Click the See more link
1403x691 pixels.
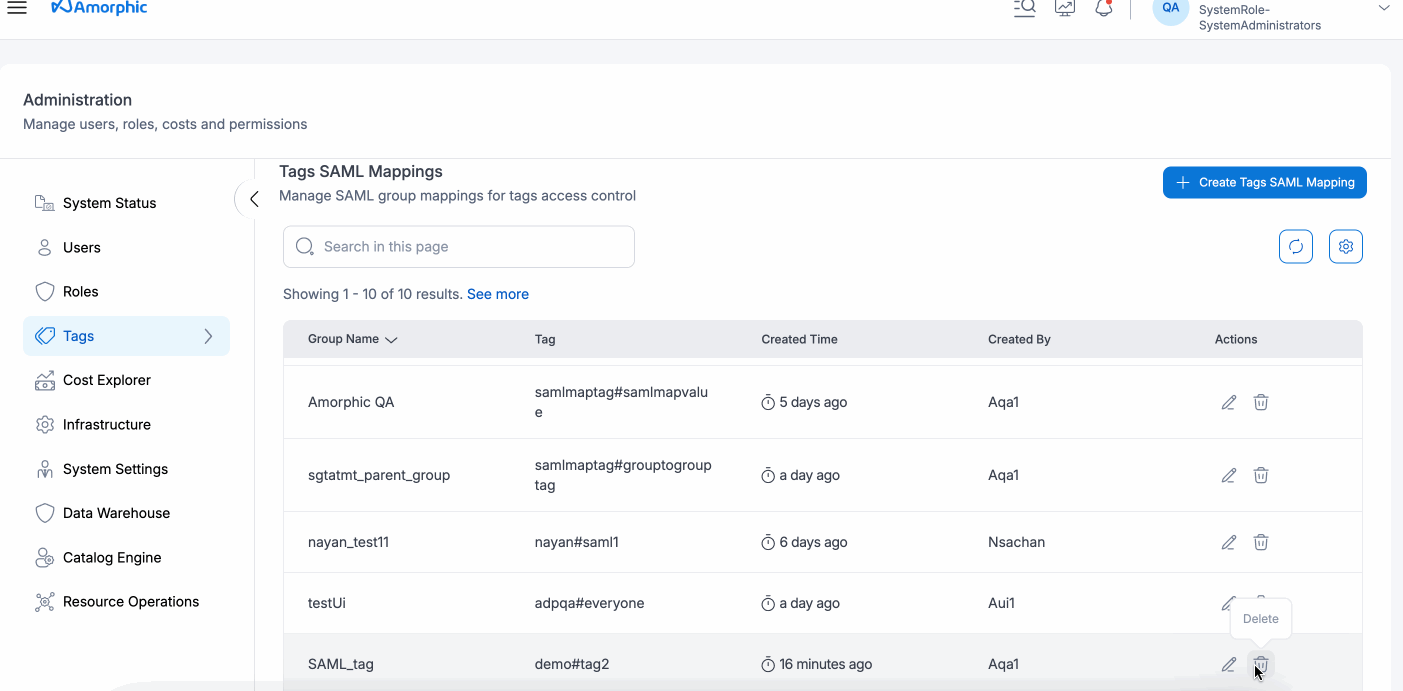(497, 293)
